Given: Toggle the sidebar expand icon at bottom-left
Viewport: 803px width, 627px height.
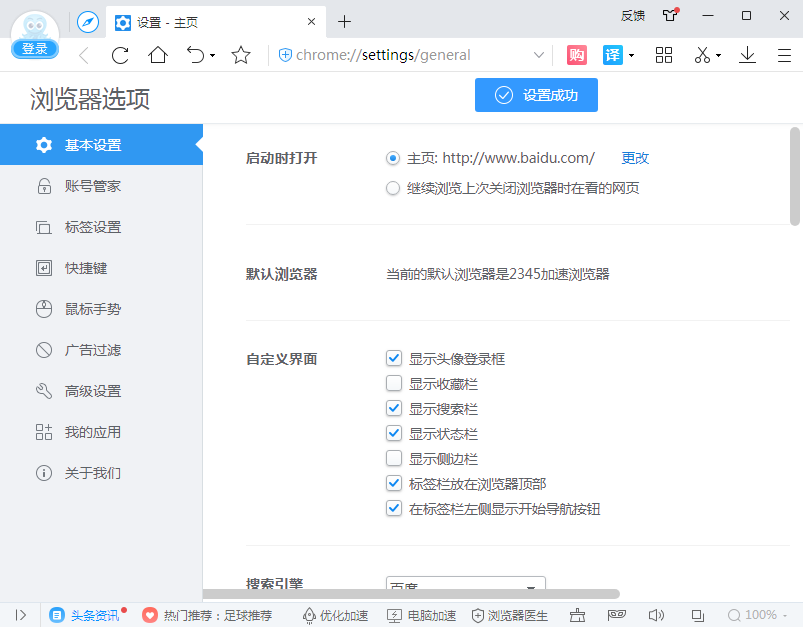Looking at the screenshot, I should [x=20, y=615].
